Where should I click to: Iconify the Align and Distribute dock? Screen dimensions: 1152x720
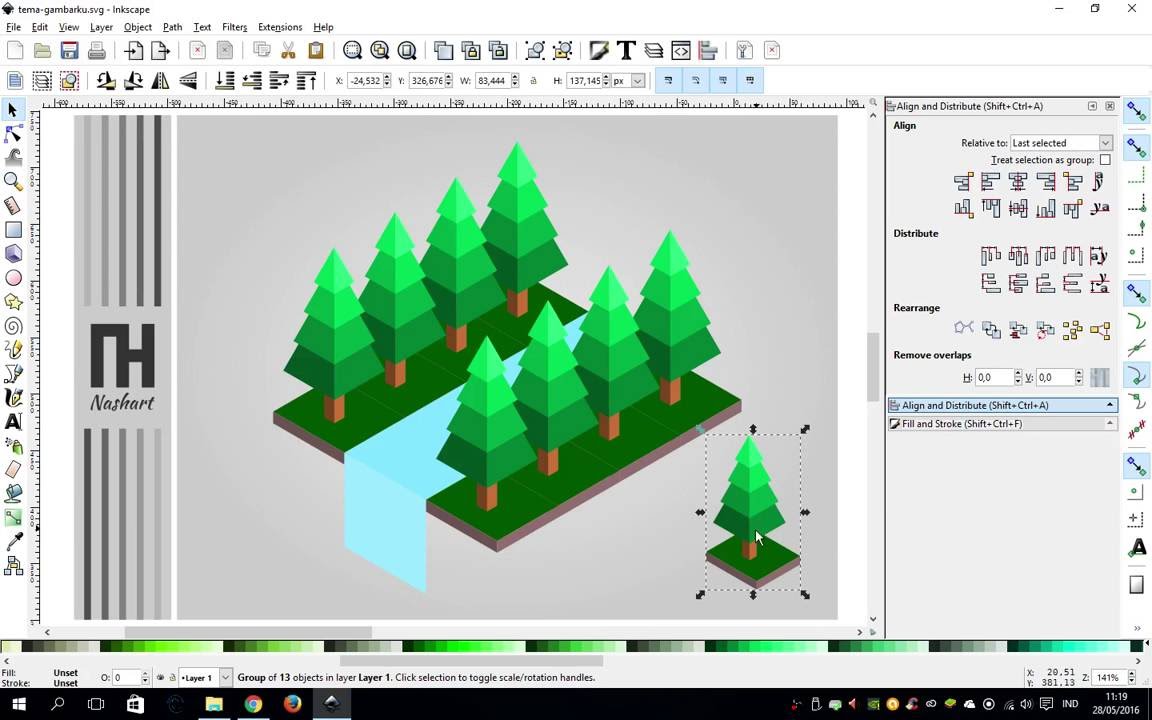(x=1092, y=106)
